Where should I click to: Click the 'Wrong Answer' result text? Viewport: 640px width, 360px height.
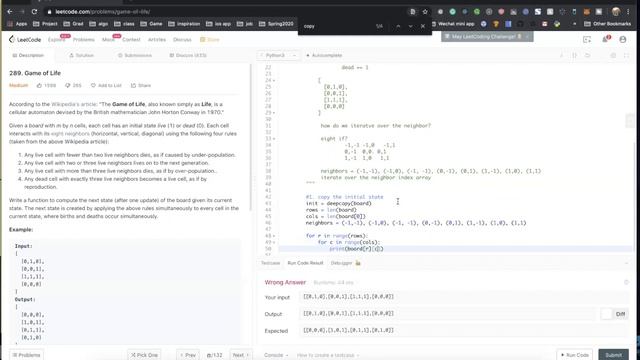pyautogui.click(x=285, y=282)
